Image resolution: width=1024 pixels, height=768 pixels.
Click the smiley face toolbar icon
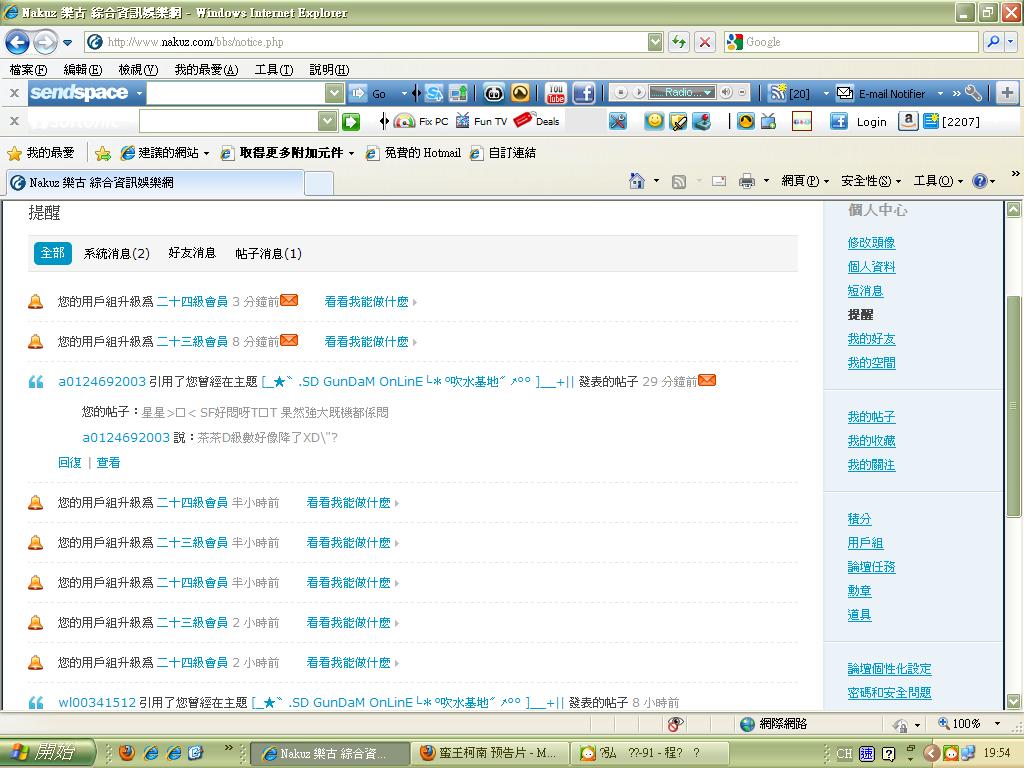[x=653, y=121]
